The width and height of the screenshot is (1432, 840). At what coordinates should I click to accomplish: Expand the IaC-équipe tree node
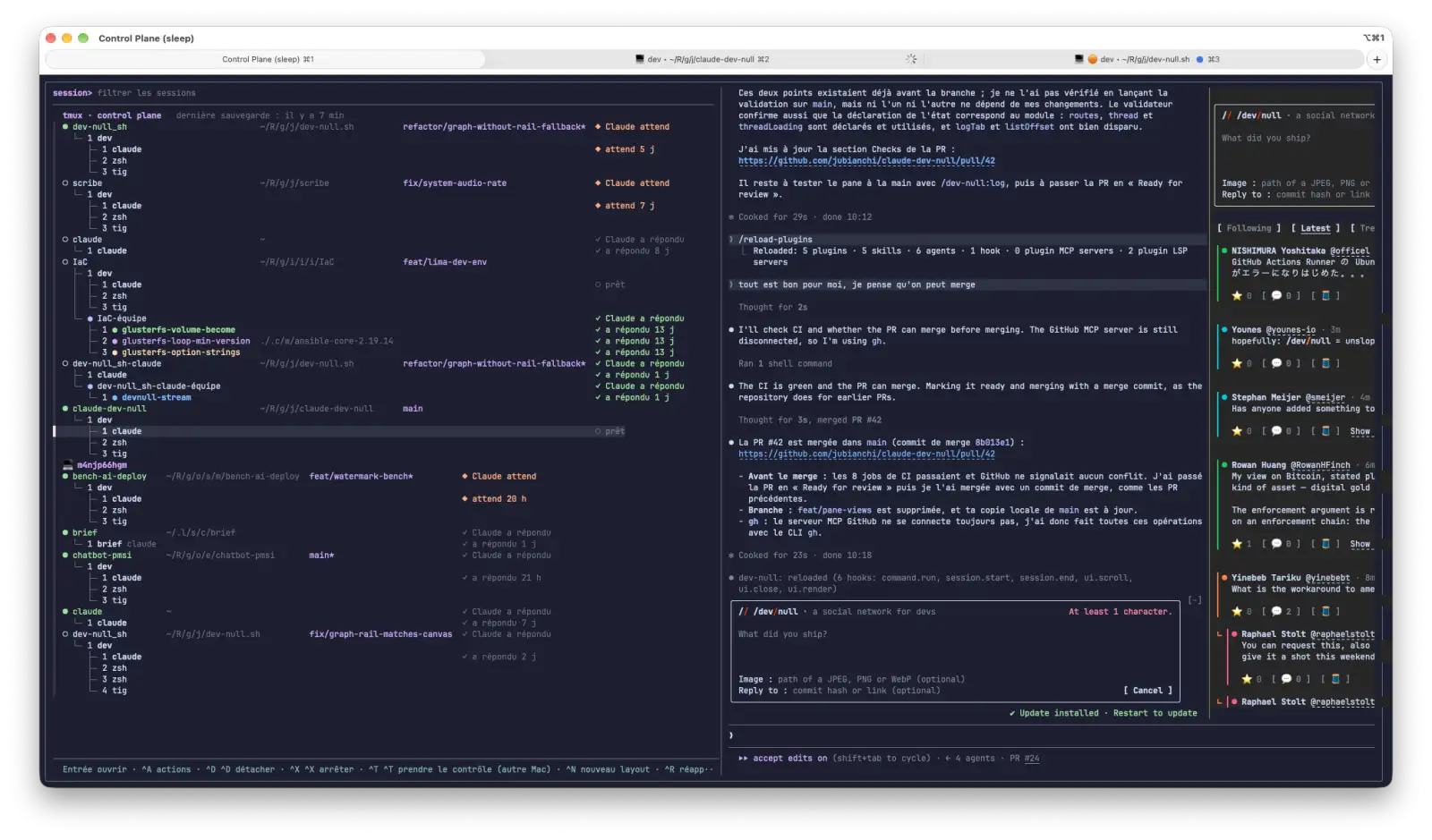[117, 318]
